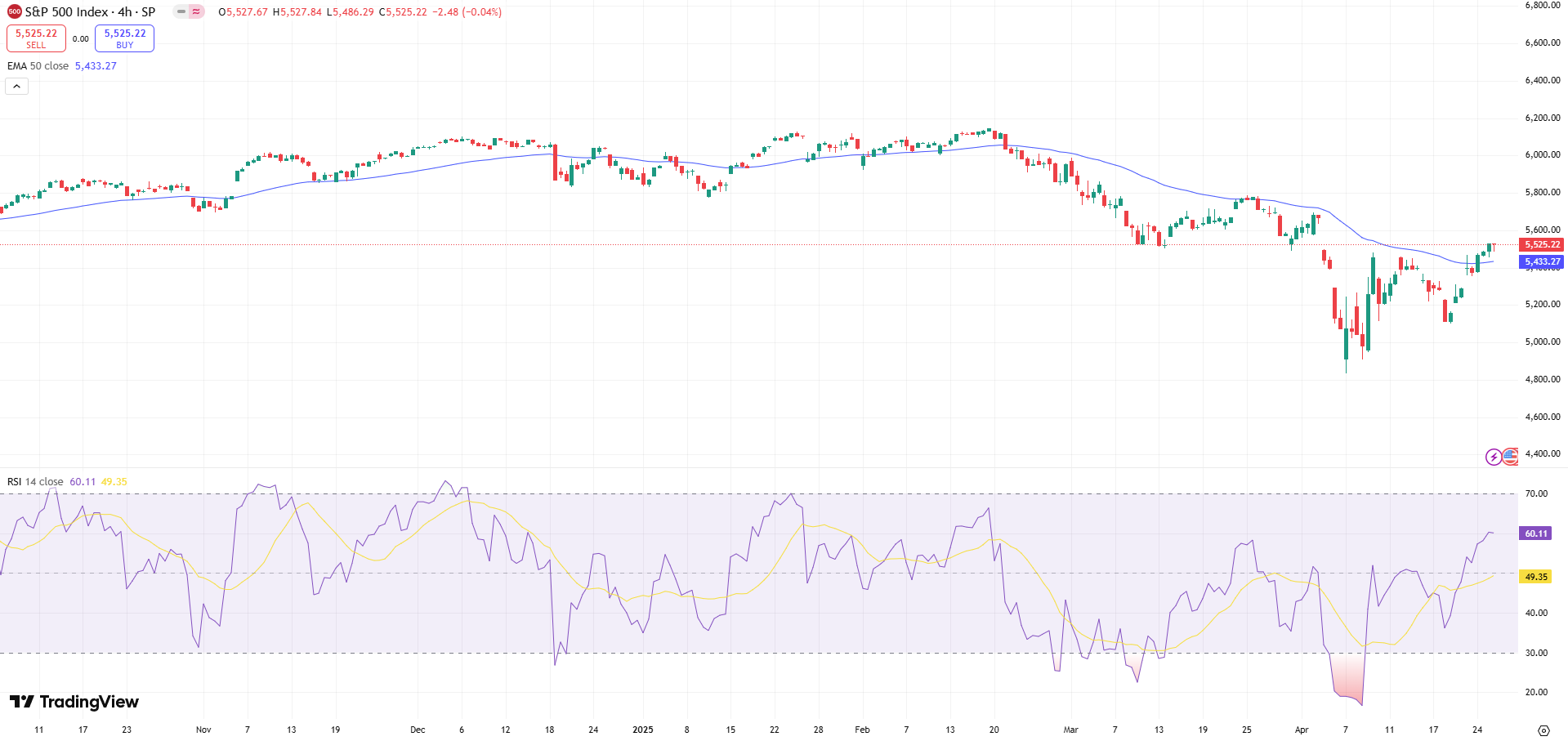Click the 5,525.22 SELL button
Screen dimensions: 1568x741
[36, 38]
